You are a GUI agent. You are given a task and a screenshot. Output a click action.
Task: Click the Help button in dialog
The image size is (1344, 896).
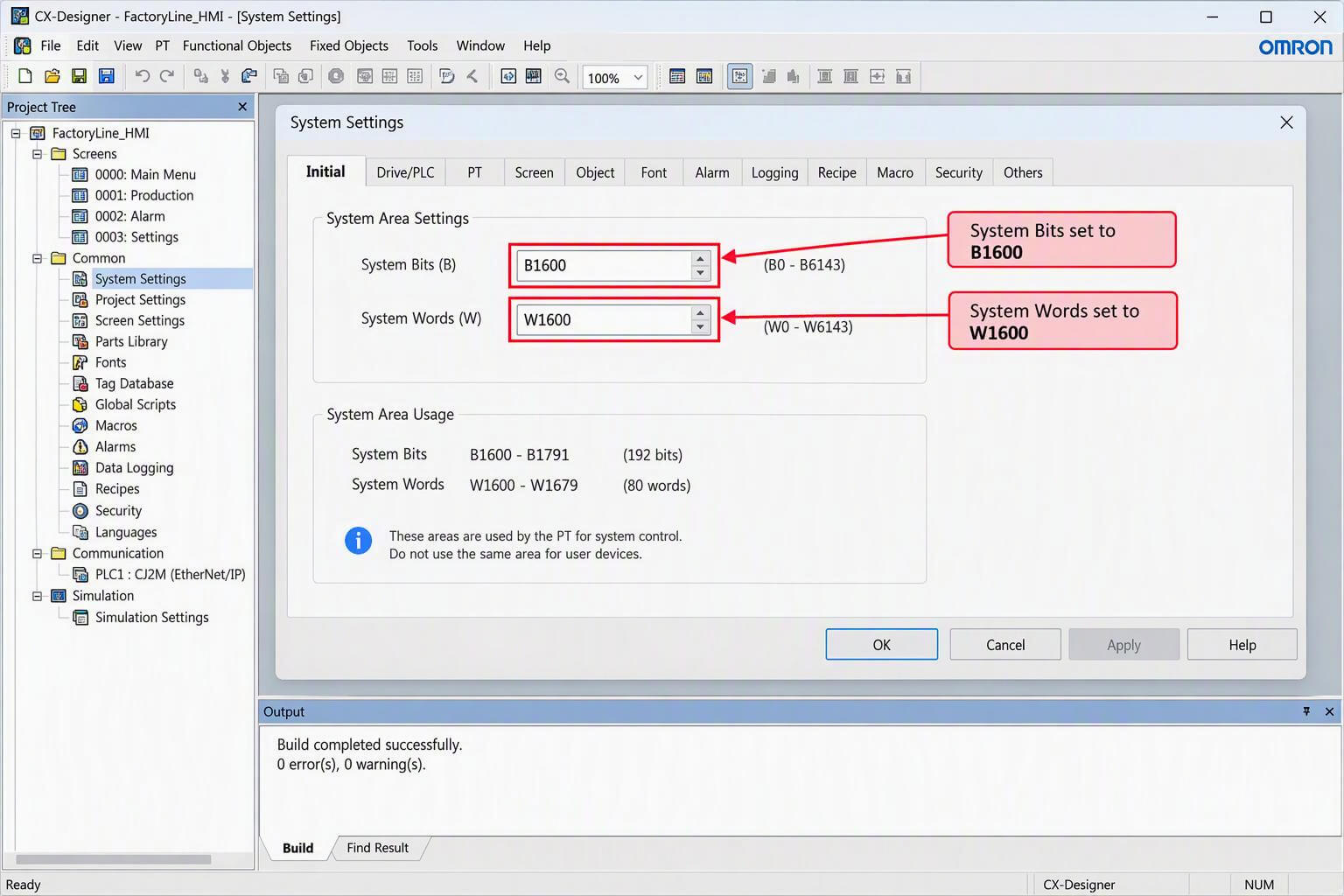[x=1242, y=645]
